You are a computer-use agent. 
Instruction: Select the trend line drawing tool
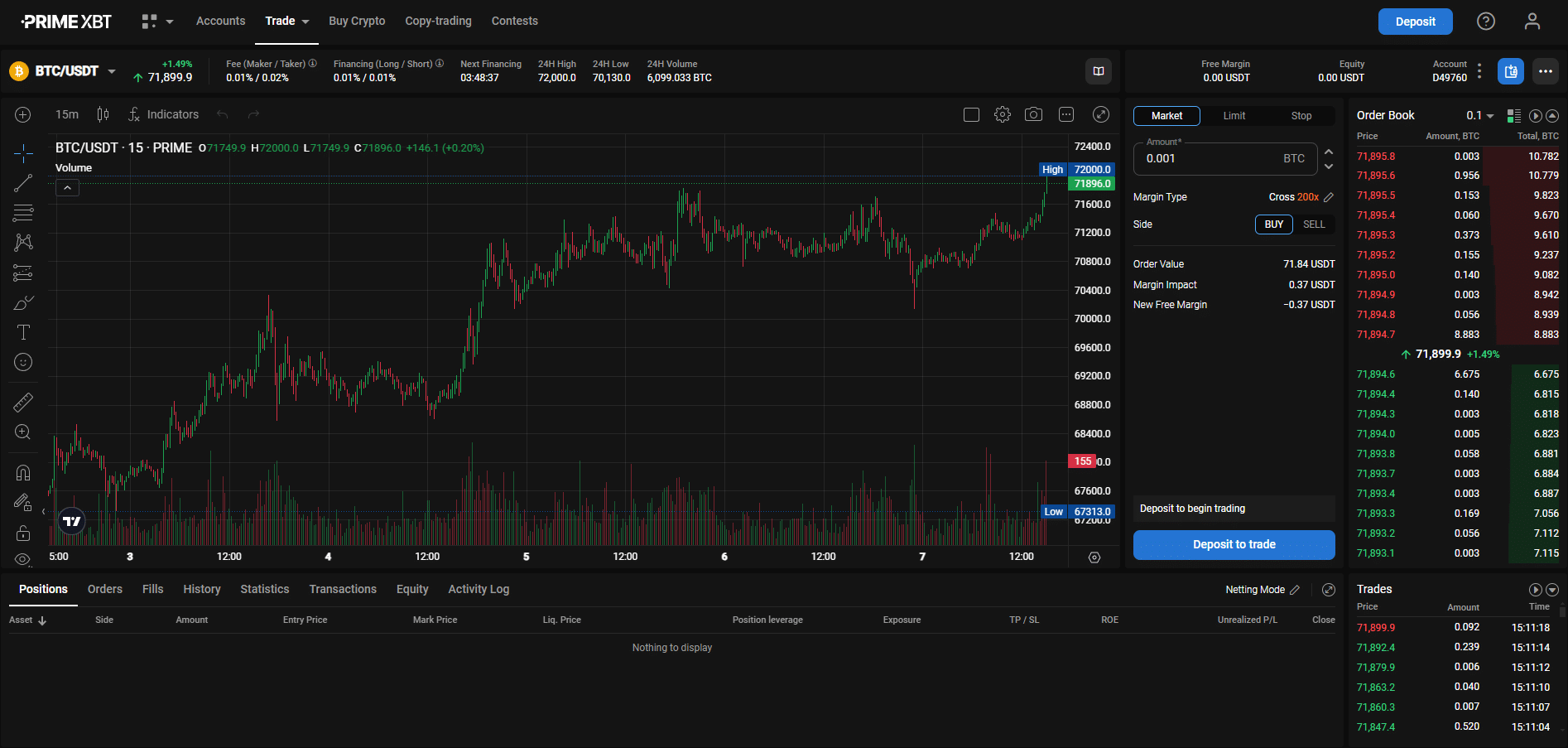[x=22, y=183]
